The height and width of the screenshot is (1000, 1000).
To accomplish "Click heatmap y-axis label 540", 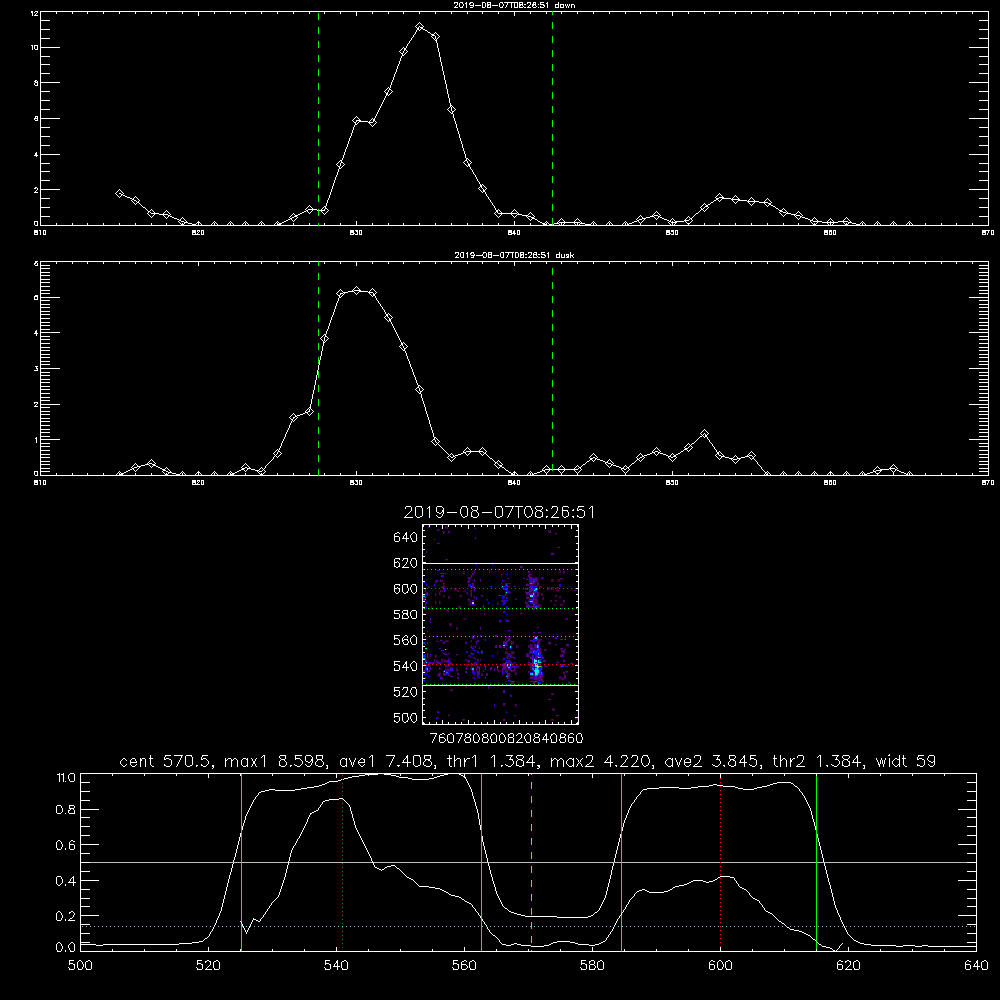I will pyautogui.click(x=406, y=666).
